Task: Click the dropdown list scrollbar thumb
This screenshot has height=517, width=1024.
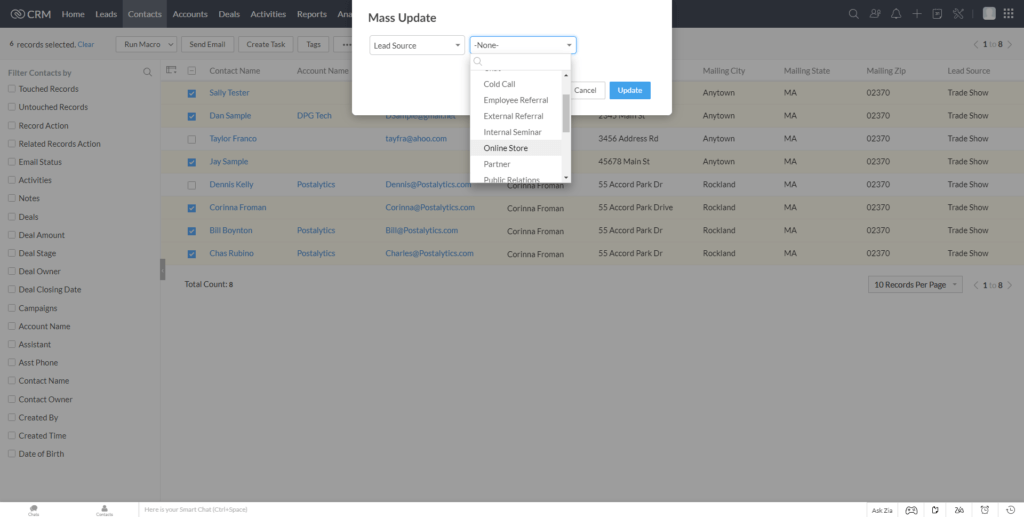Action: pos(566,113)
